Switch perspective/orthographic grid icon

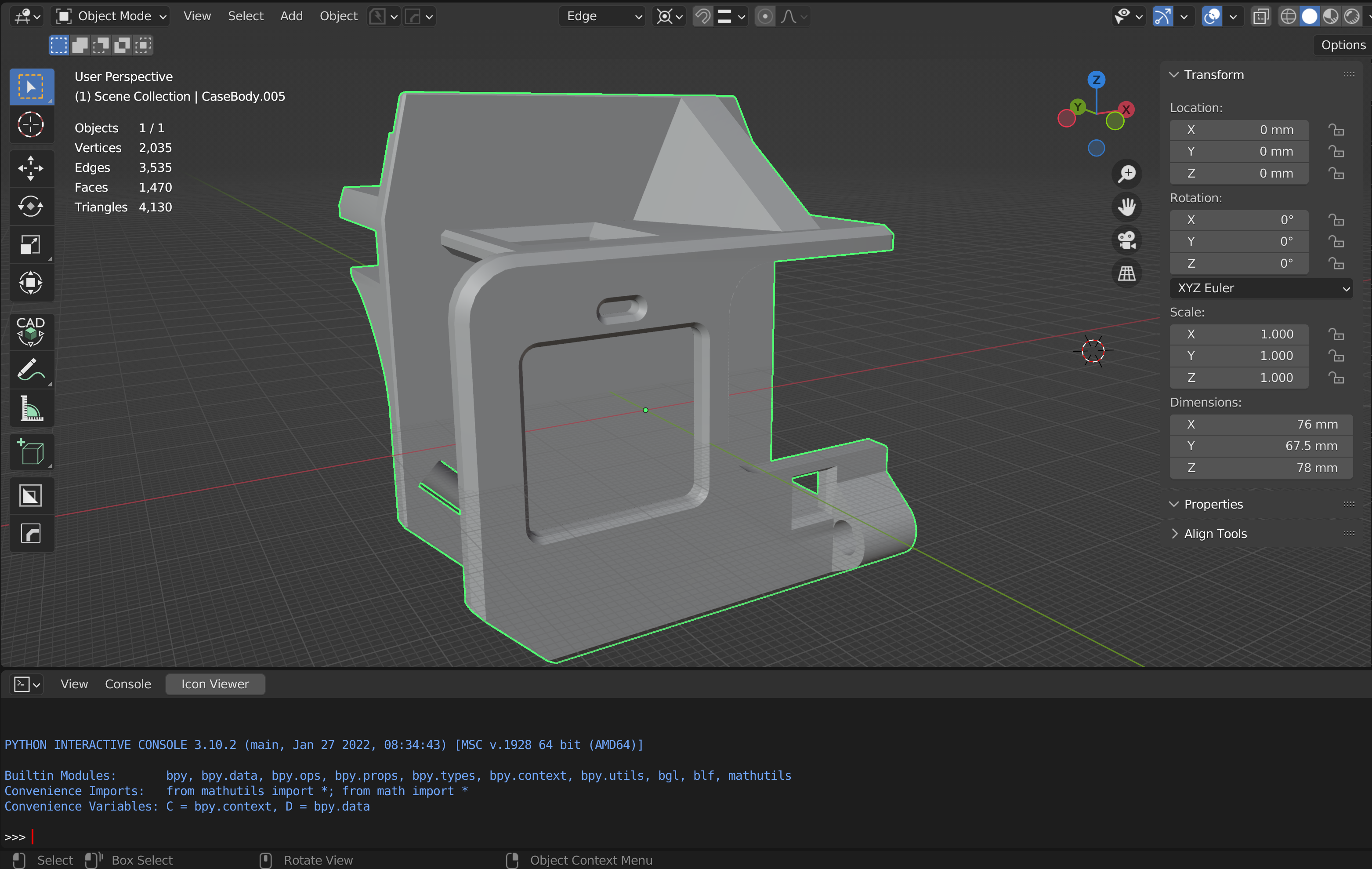pos(1126,273)
